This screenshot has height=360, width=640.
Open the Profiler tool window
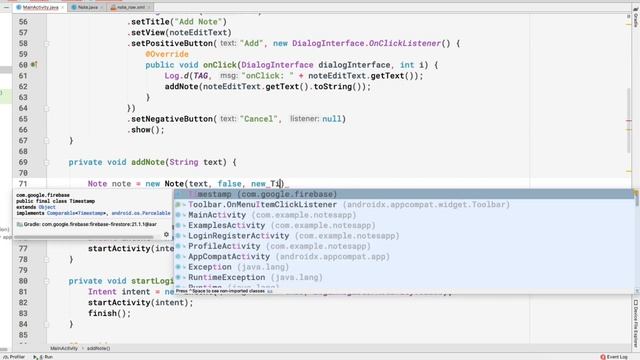(x=14, y=357)
